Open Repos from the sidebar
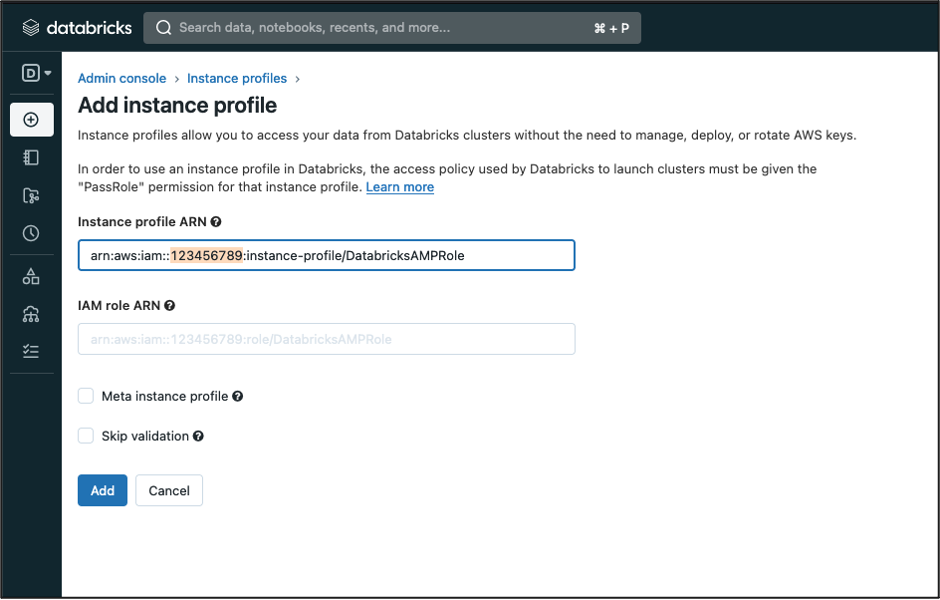The image size is (940, 600). pos(30,195)
